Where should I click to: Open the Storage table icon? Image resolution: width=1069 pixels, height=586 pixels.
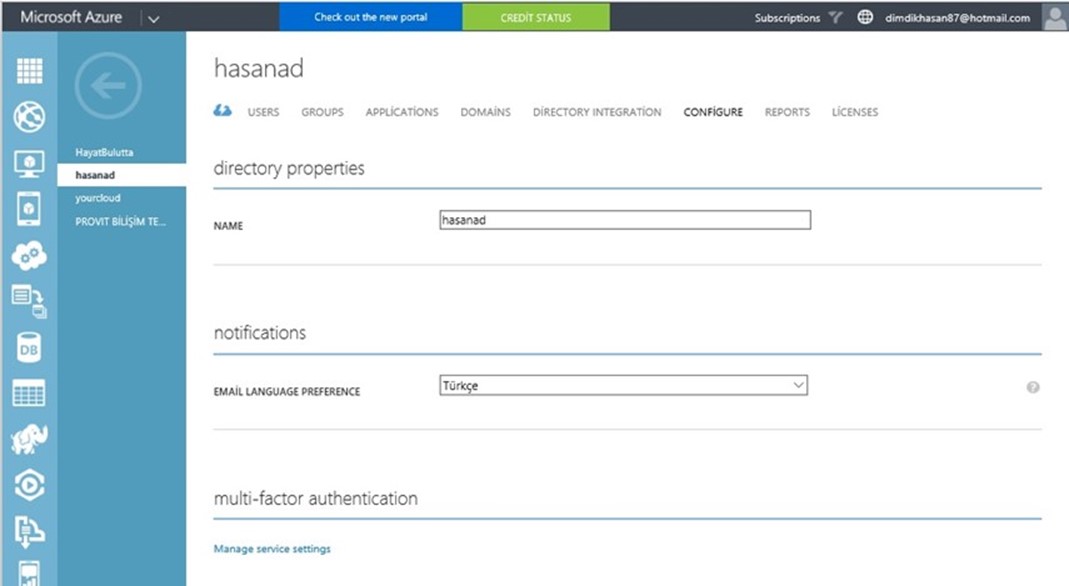(29, 393)
